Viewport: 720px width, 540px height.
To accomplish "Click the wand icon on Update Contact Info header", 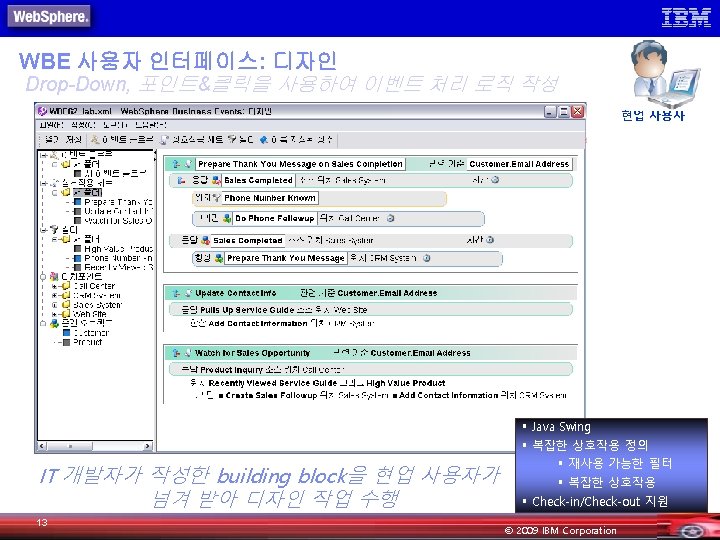I will pos(188,293).
